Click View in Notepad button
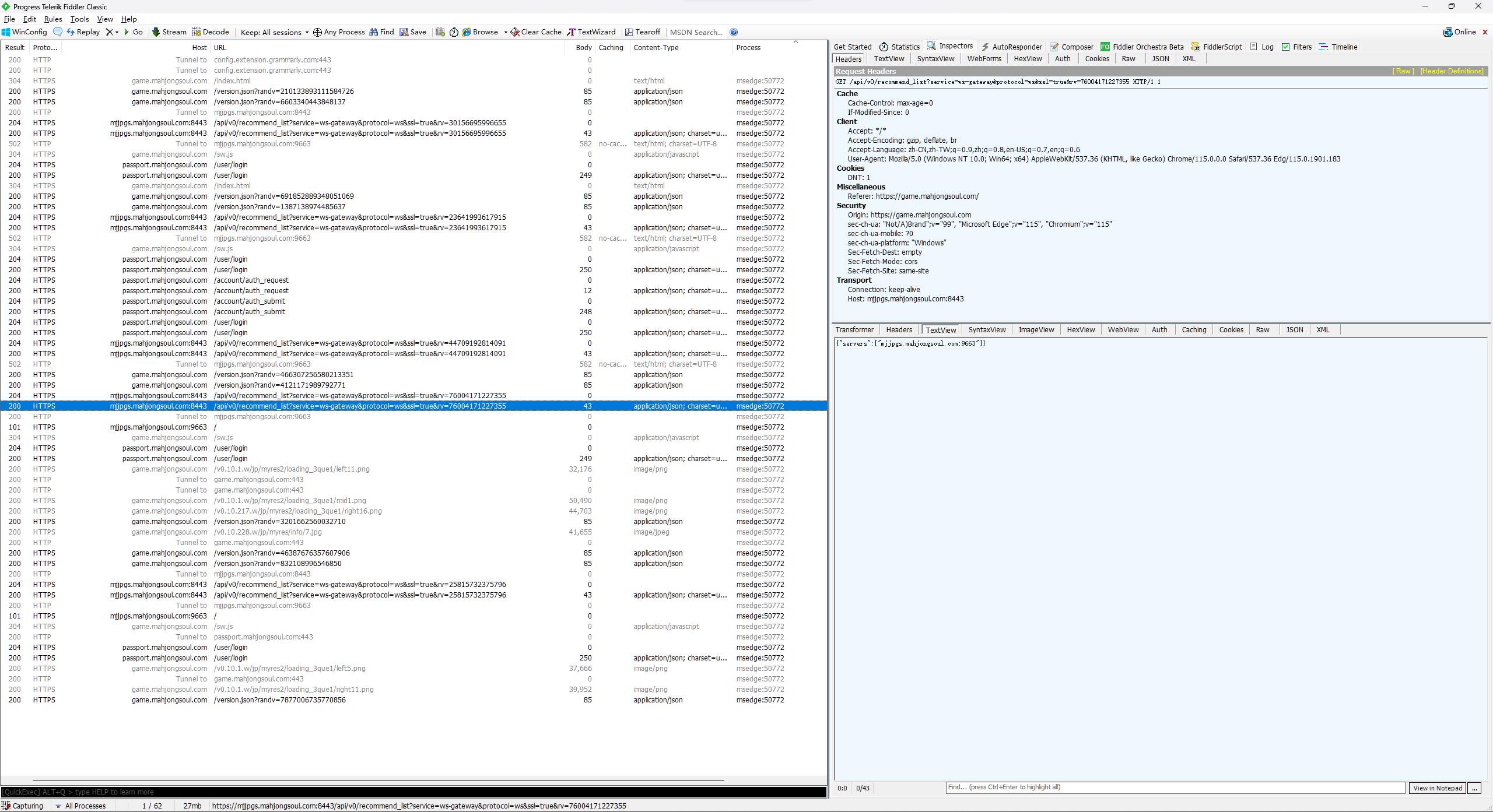This screenshot has width=1493, height=812. [x=1438, y=788]
